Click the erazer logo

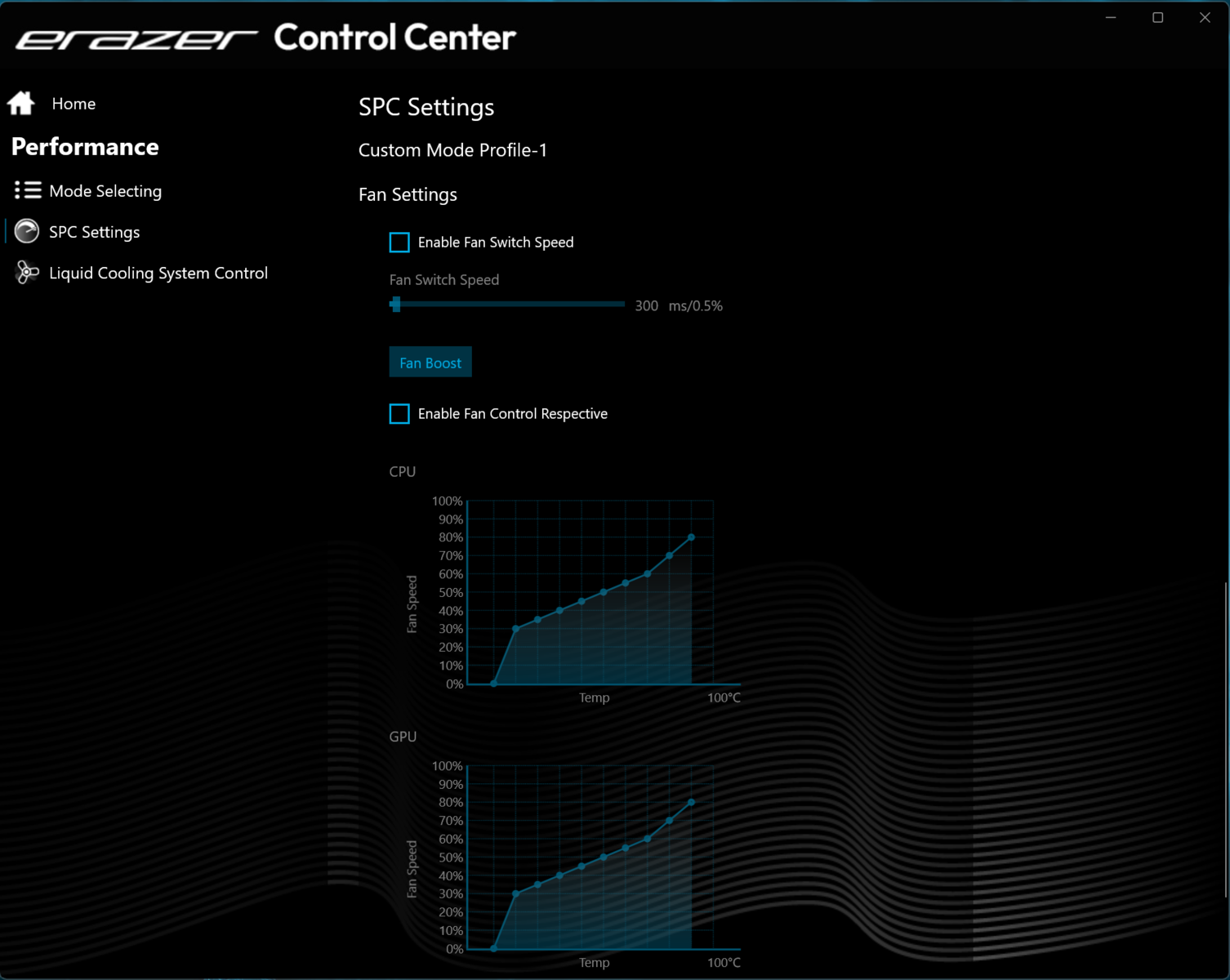tap(136, 39)
